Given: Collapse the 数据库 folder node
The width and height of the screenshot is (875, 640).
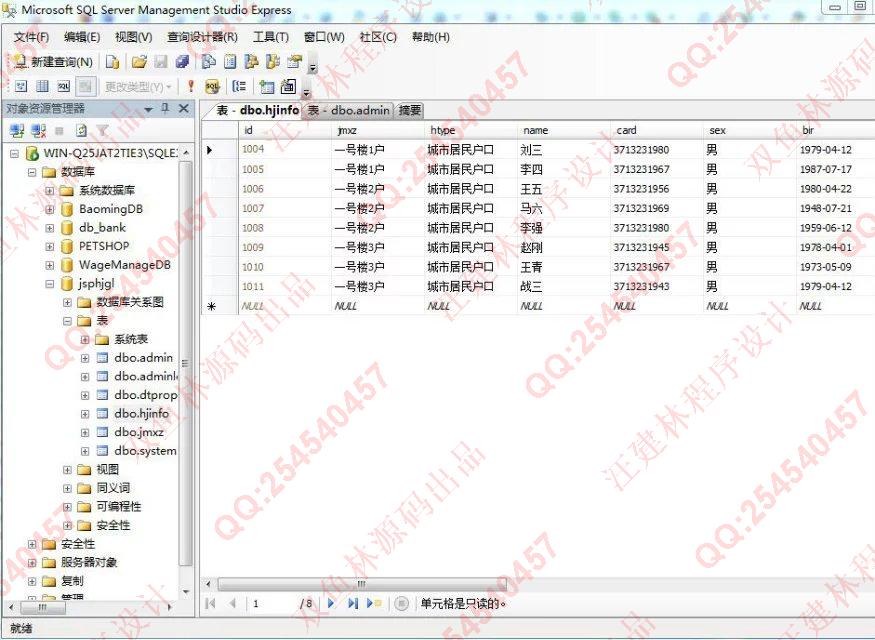Looking at the screenshot, I should pyautogui.click(x=32, y=172).
